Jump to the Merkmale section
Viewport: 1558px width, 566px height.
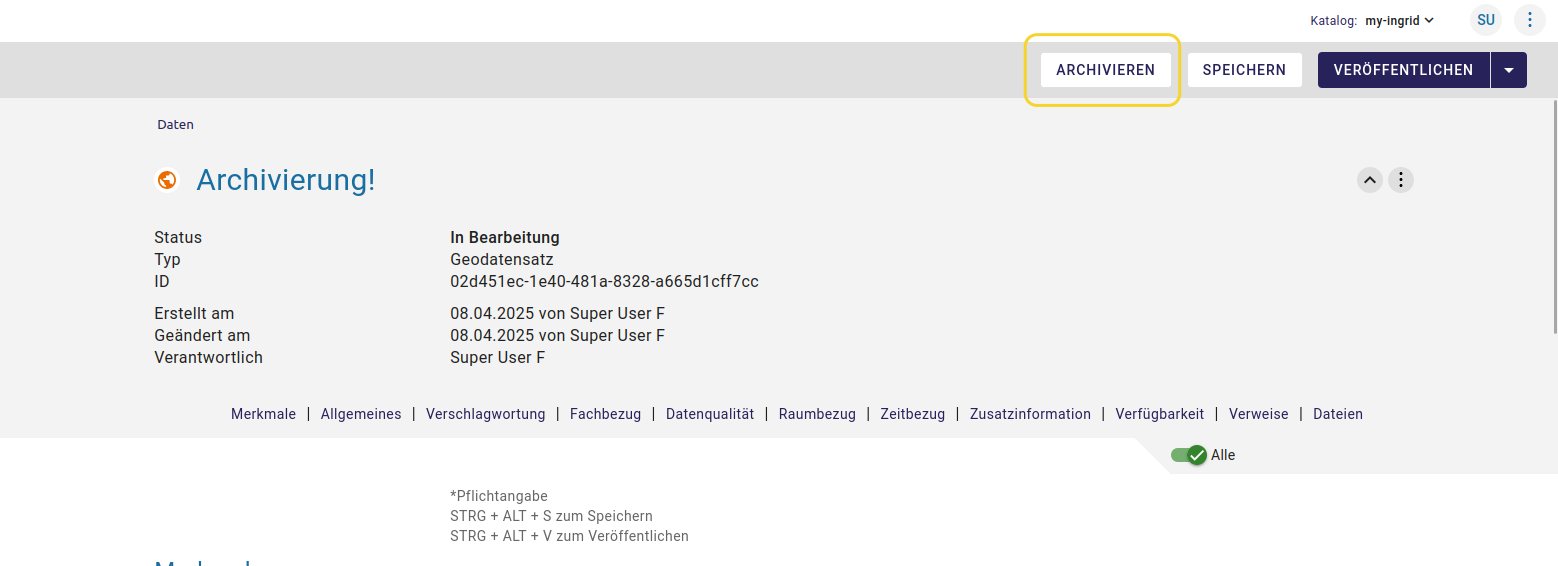point(263,414)
